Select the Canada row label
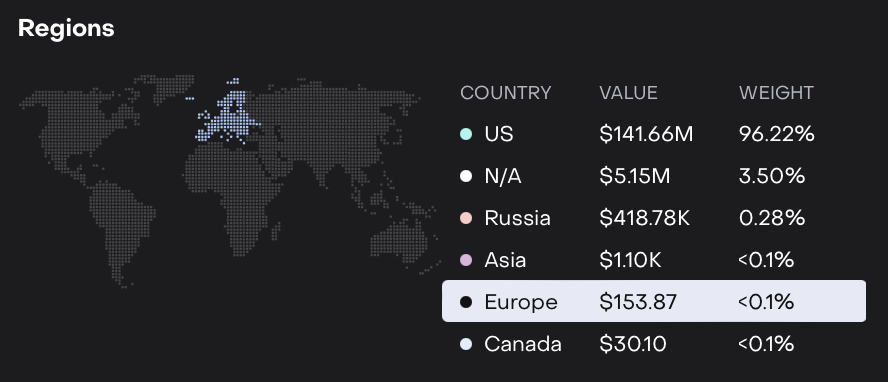The image size is (888, 382). 523,344
